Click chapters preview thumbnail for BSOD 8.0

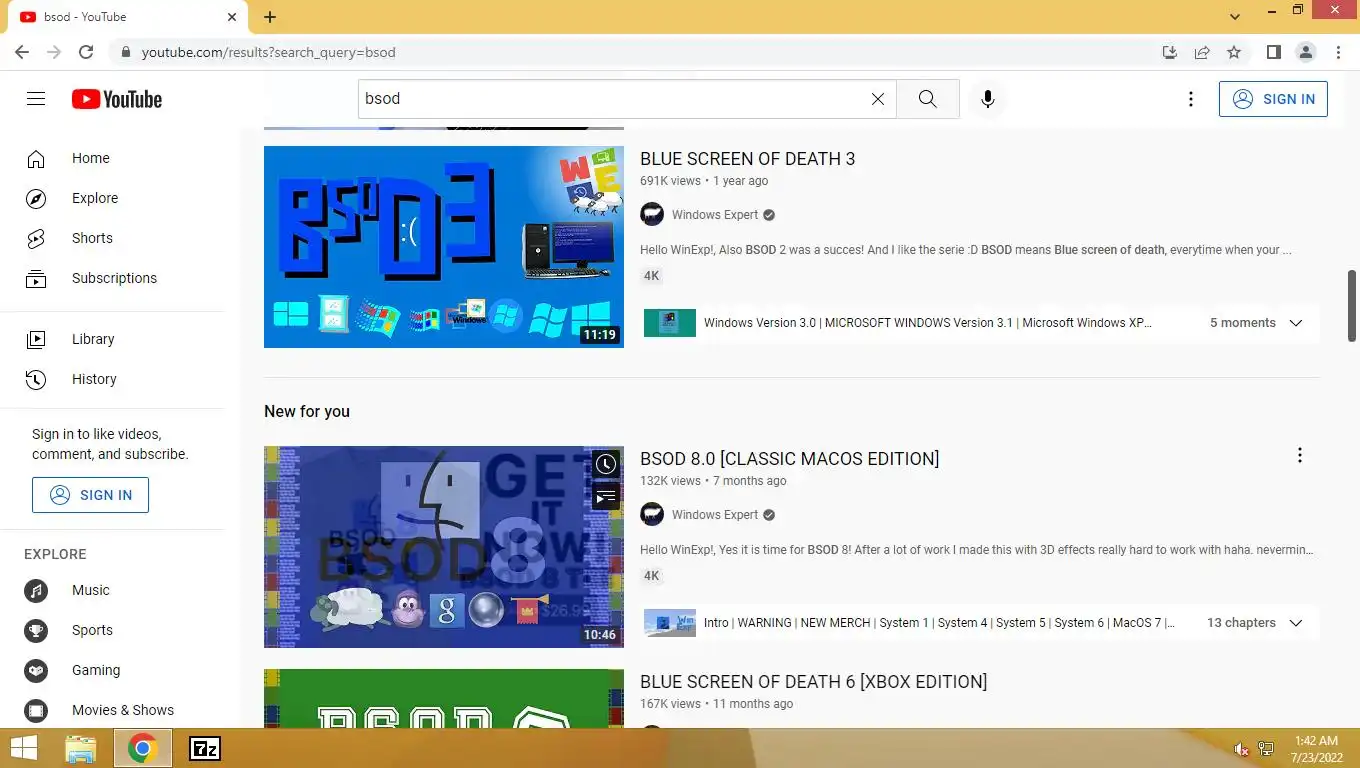tap(670, 623)
